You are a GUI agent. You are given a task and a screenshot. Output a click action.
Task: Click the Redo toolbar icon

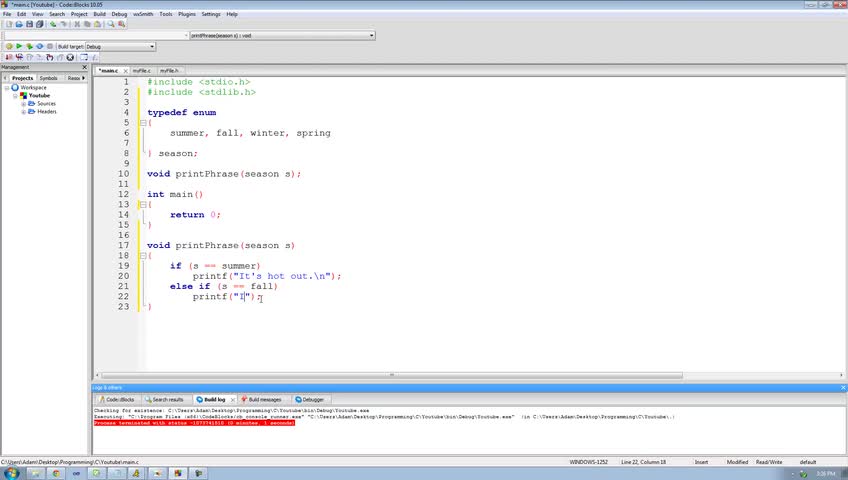click(x=63, y=24)
